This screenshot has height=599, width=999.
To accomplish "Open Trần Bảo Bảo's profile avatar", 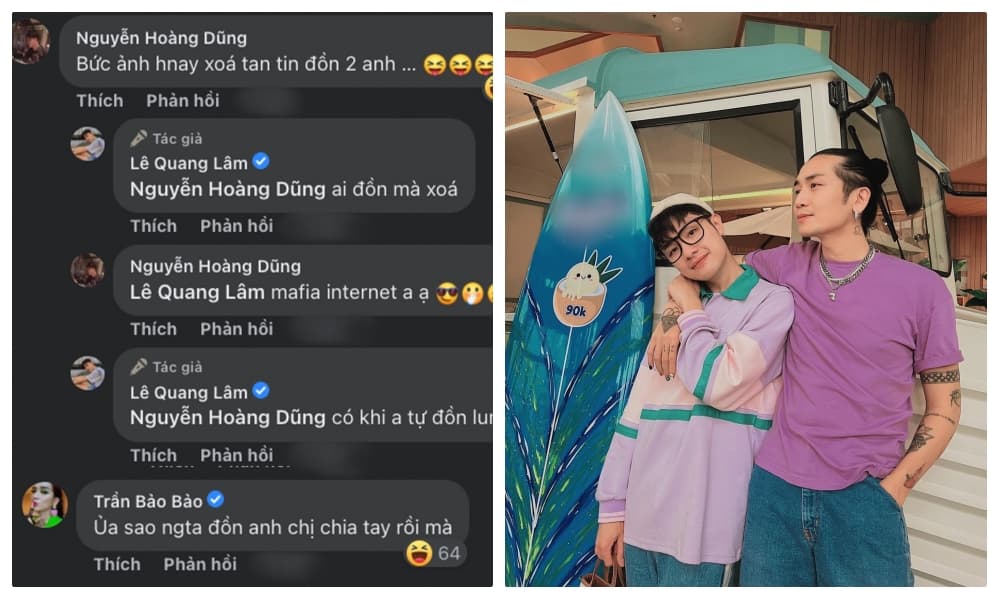I will coord(45,505).
